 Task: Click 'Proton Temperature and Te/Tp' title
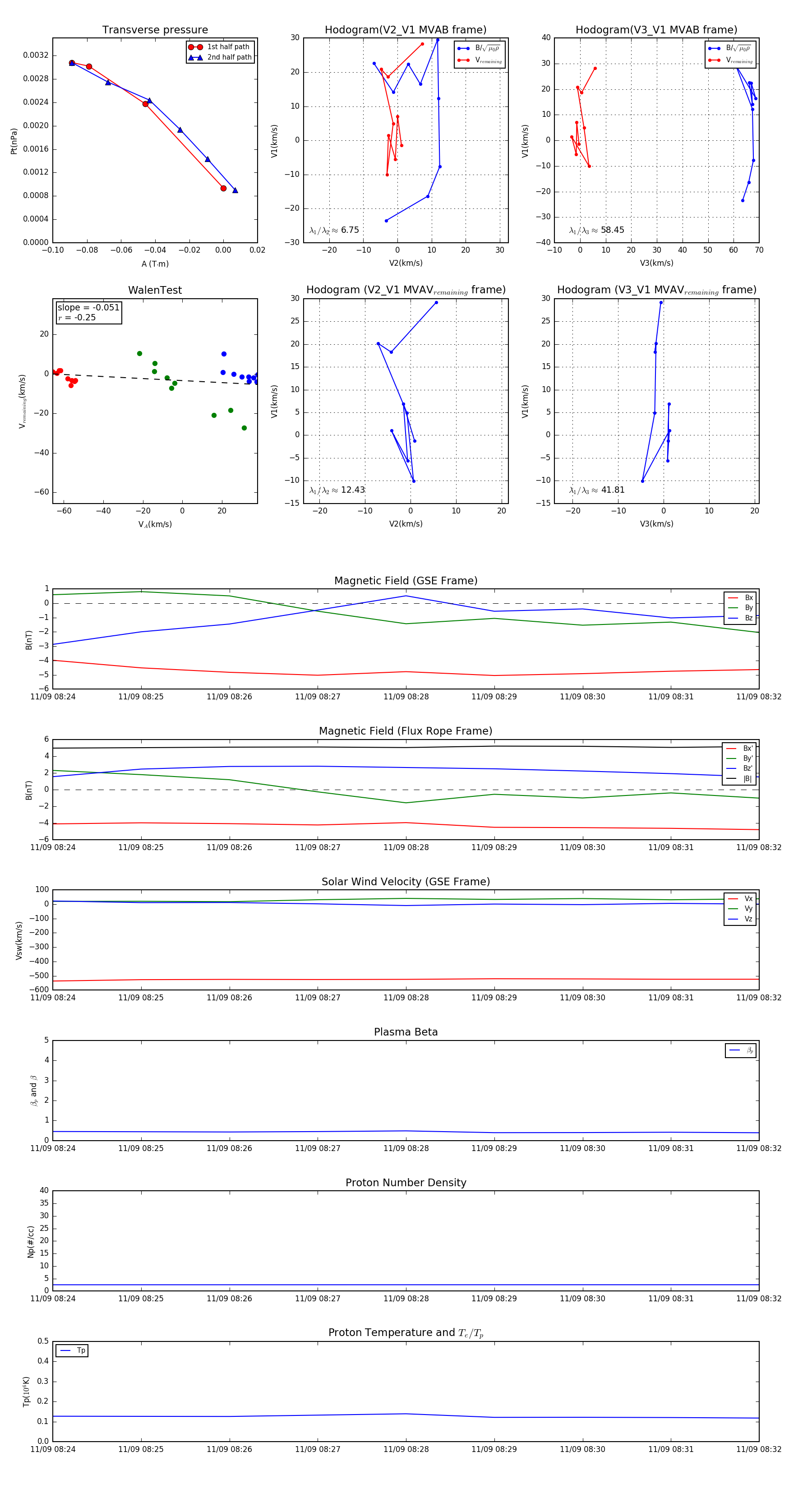406,1333
